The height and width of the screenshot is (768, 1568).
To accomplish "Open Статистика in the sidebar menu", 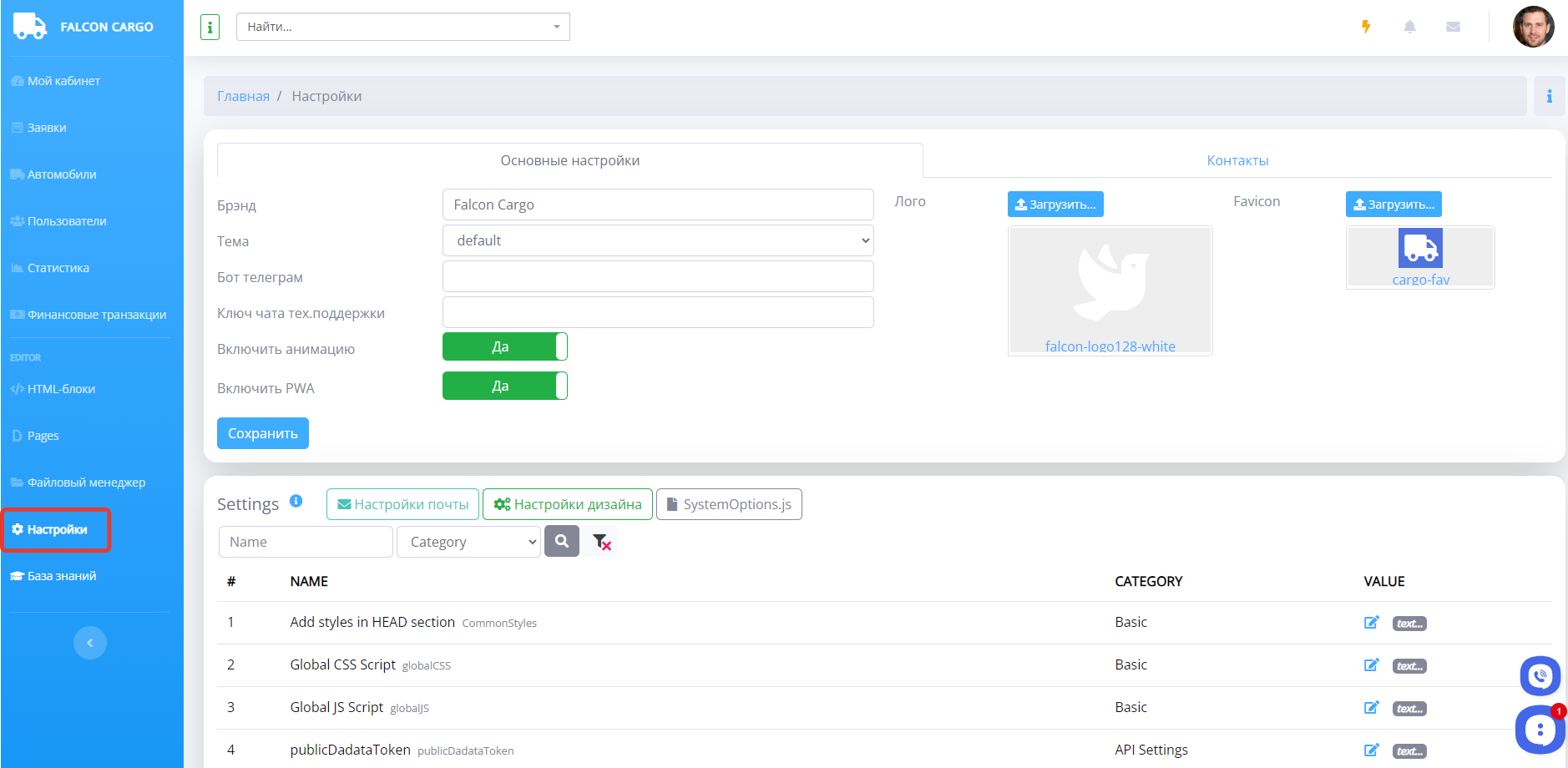I will 58,268.
